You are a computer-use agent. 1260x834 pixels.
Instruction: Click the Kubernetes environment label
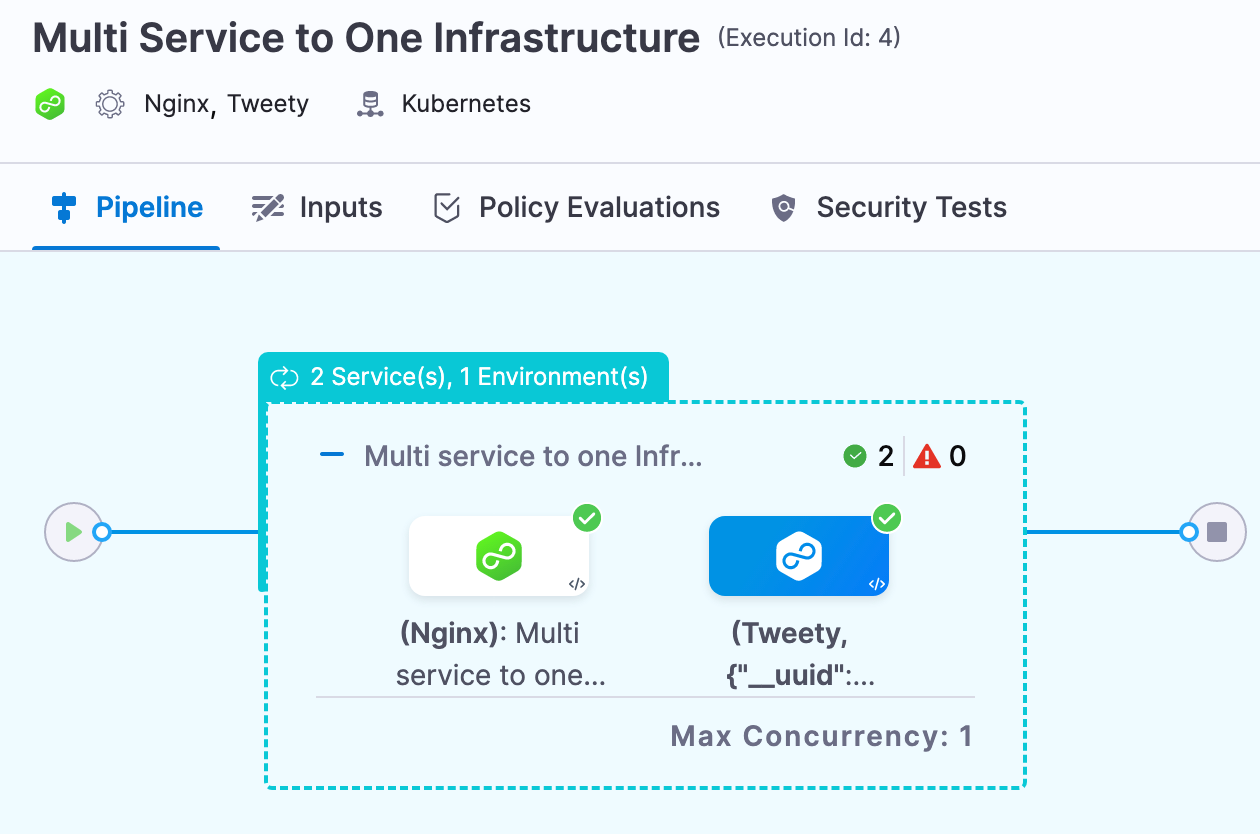click(x=466, y=104)
